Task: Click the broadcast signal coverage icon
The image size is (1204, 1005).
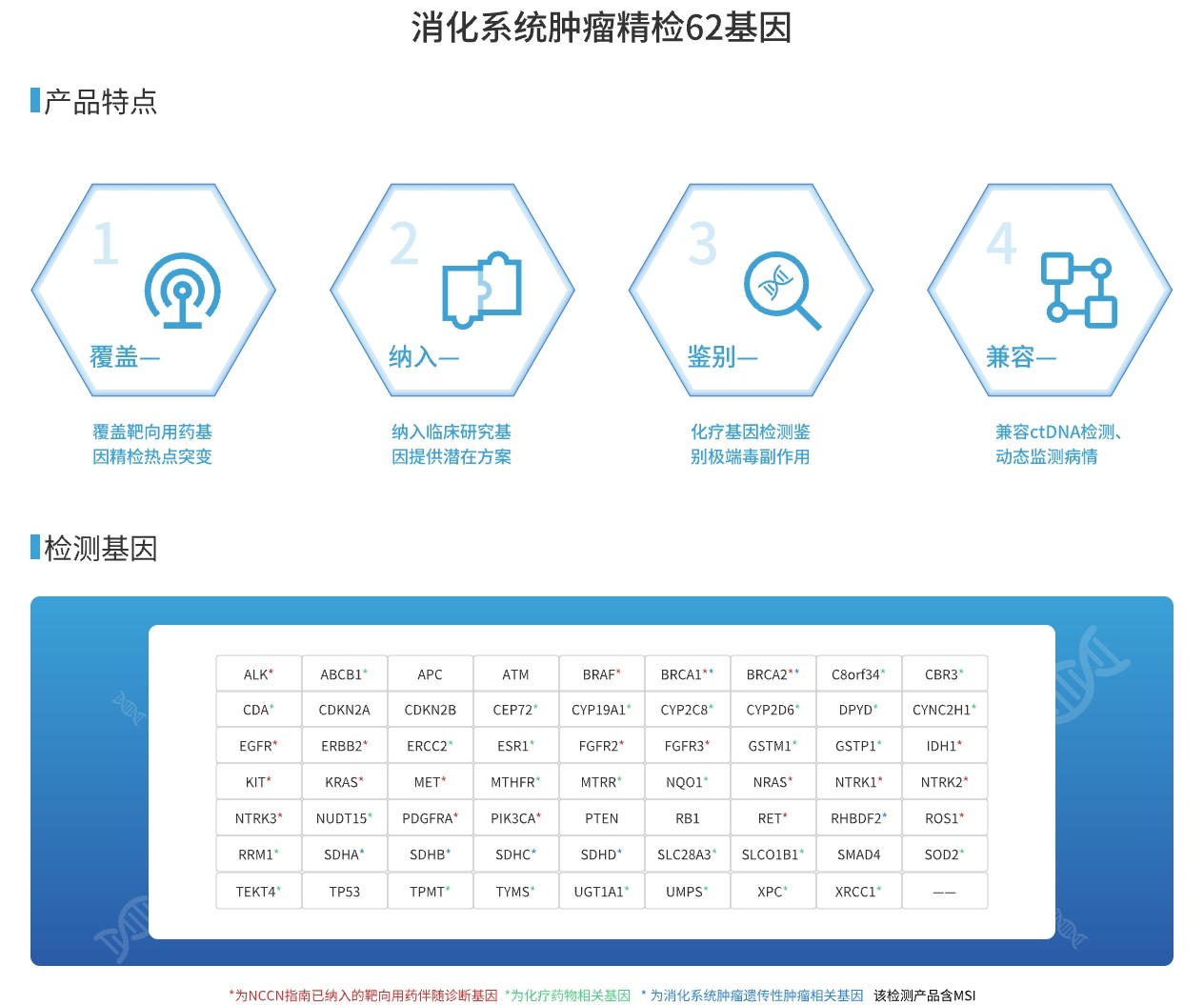Action: pos(182,291)
